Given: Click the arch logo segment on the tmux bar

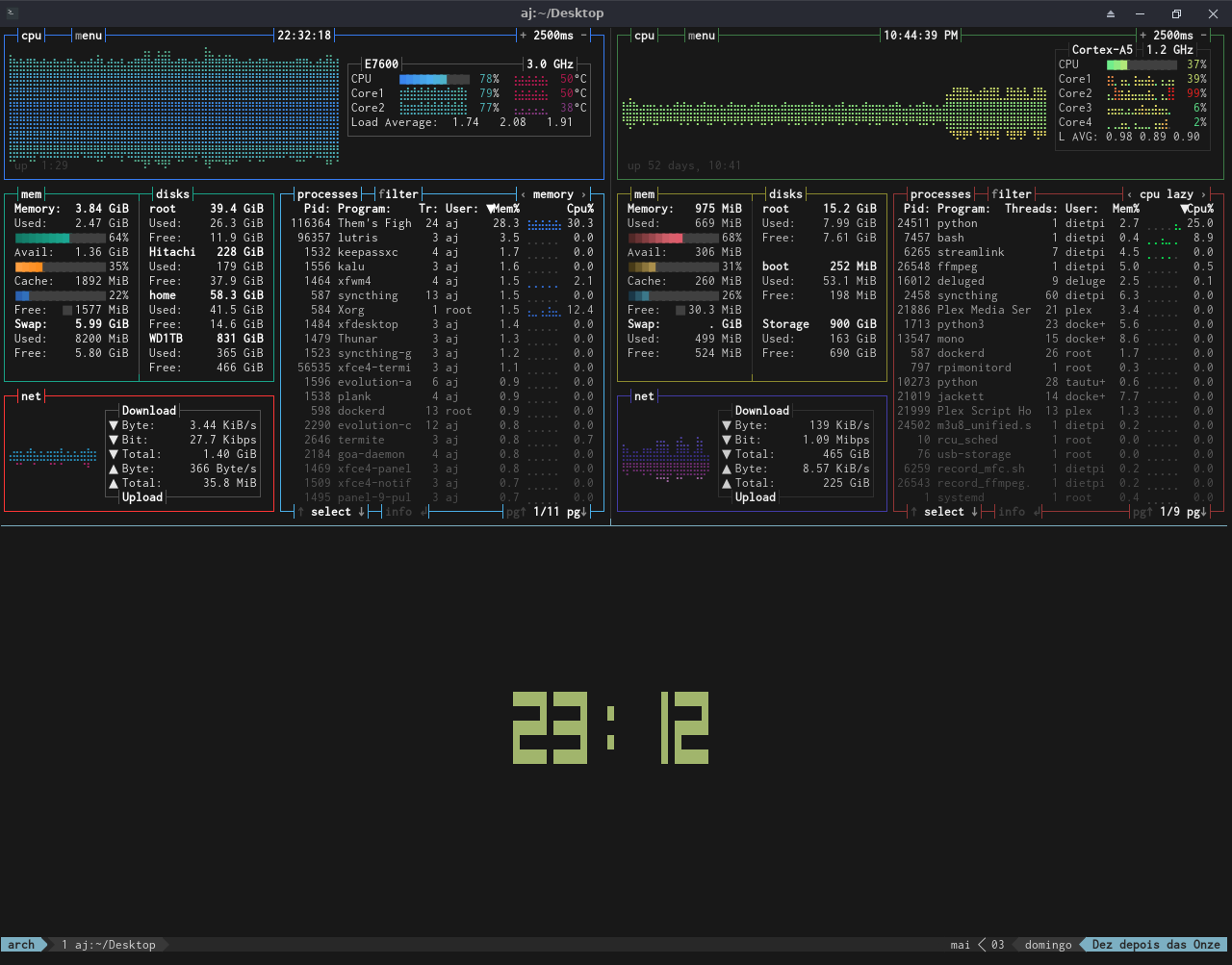Looking at the screenshot, I should (x=19, y=945).
